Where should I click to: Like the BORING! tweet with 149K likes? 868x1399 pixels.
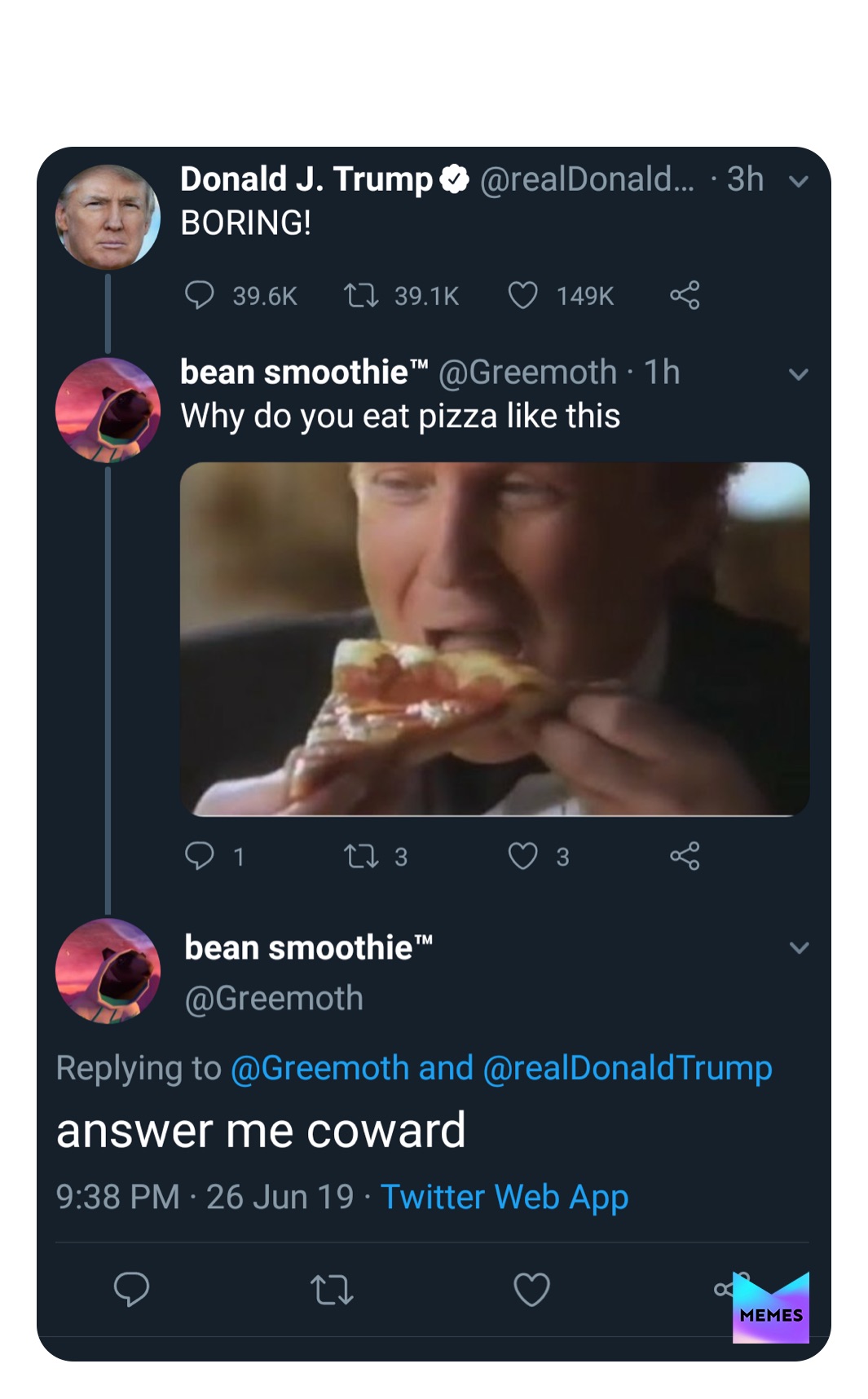(x=522, y=295)
